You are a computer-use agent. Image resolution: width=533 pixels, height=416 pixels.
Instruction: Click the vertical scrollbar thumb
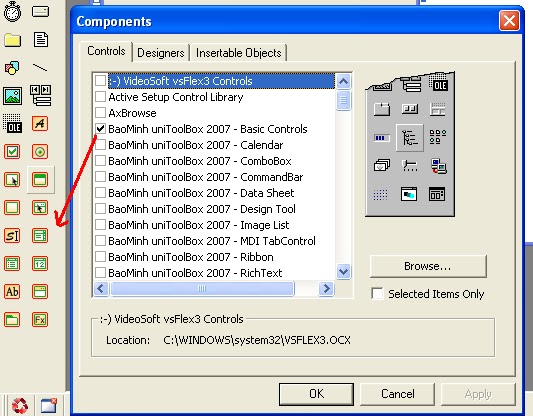click(x=343, y=100)
